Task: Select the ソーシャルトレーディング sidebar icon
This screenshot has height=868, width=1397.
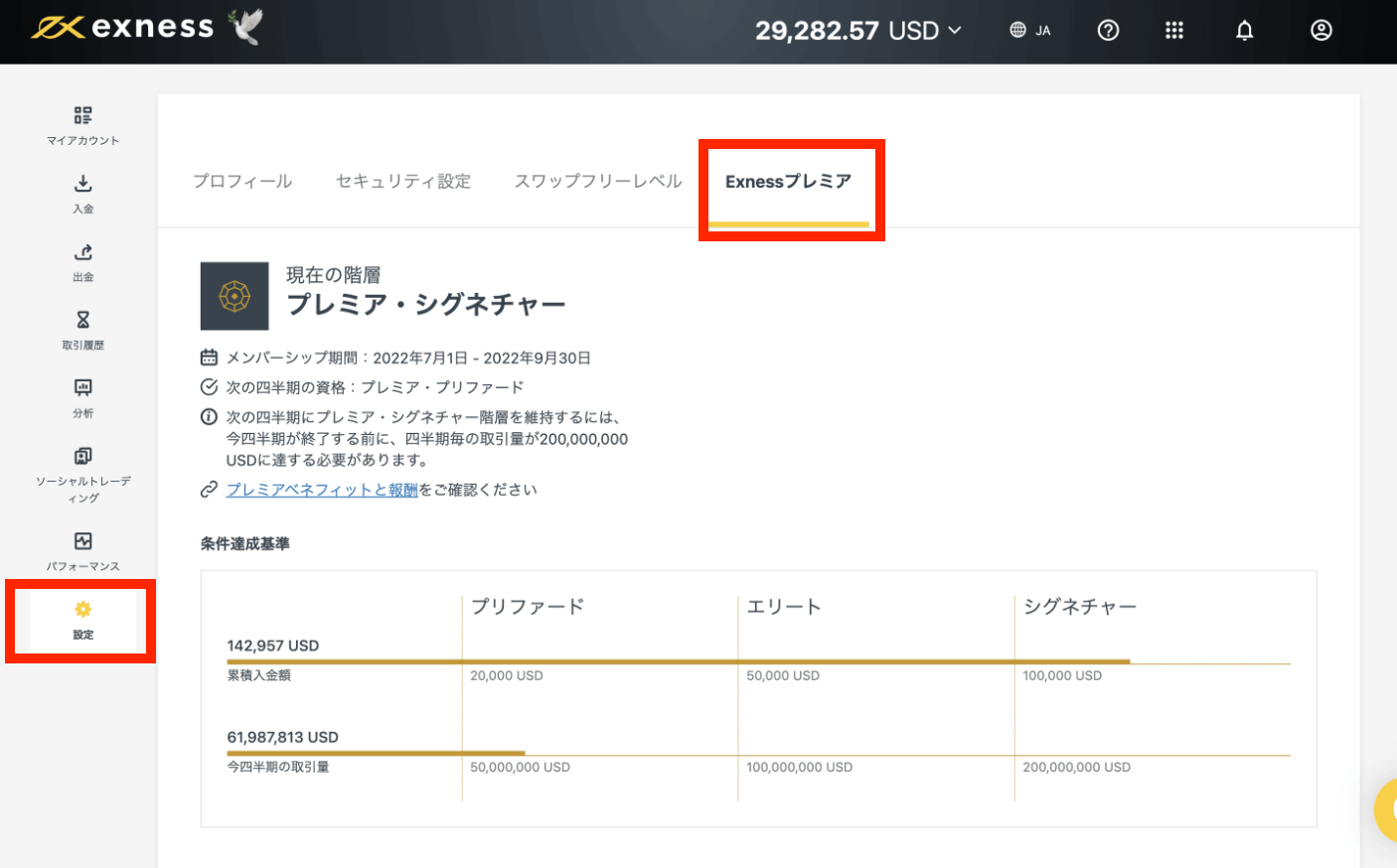Action: [83, 455]
